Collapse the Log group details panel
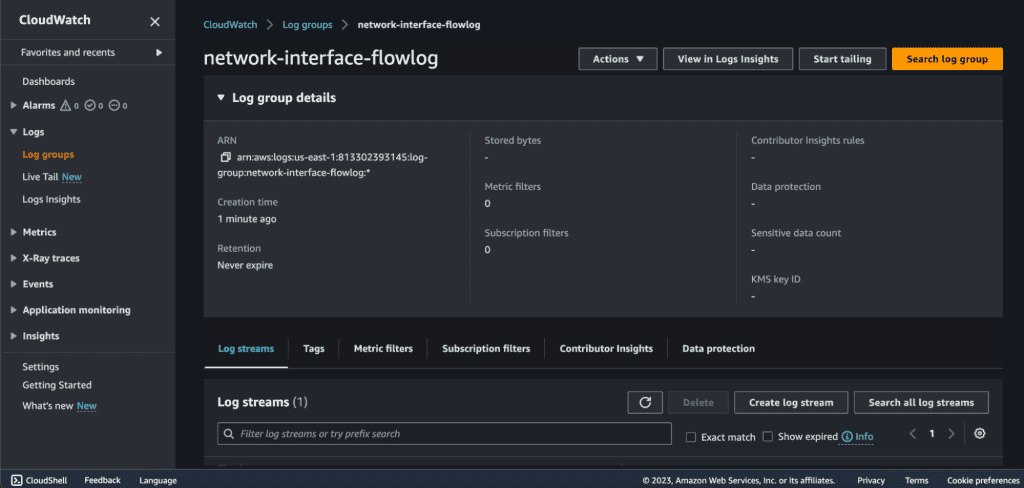 [221, 97]
